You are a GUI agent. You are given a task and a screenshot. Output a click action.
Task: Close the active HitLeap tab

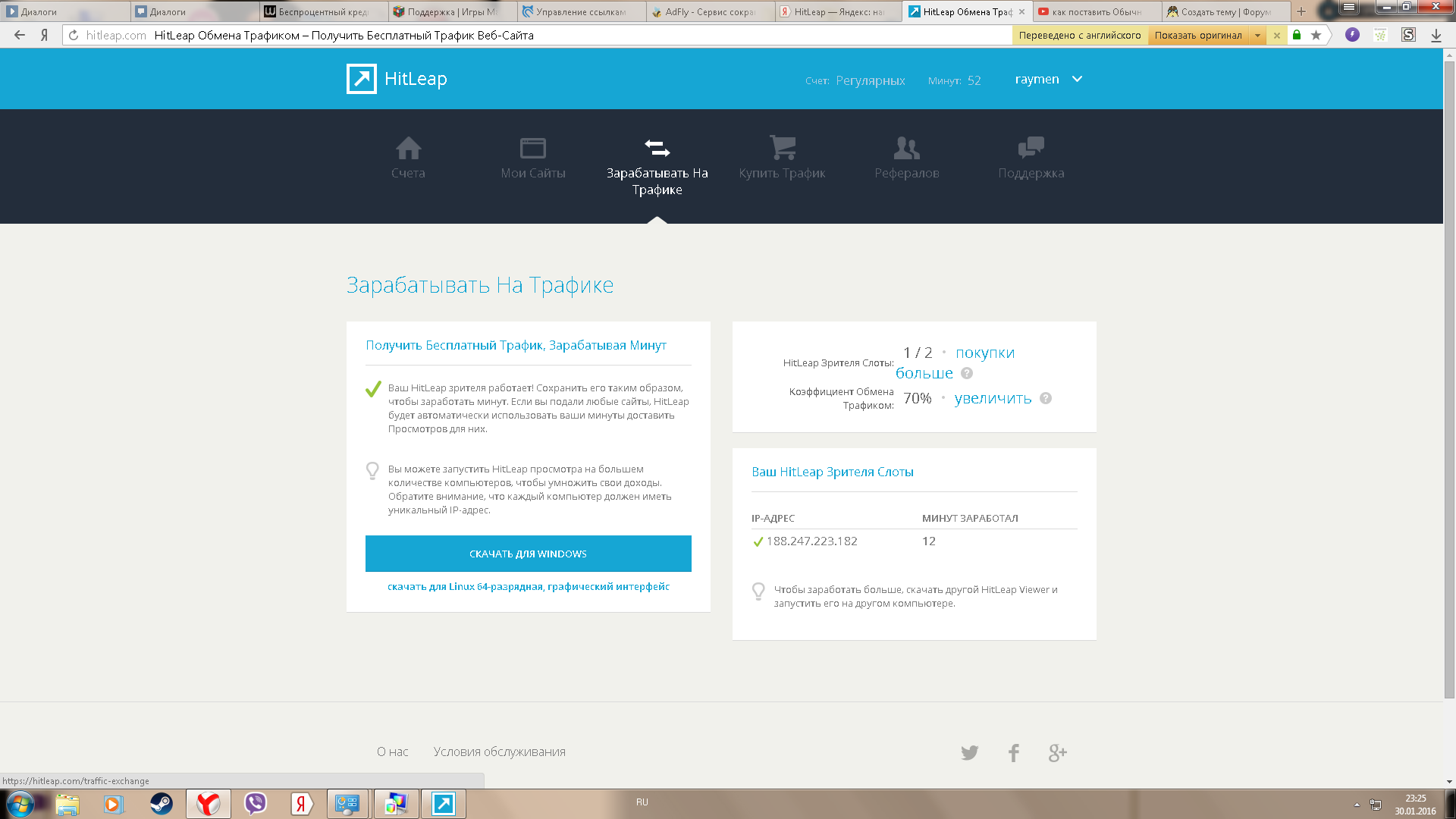1022,11
